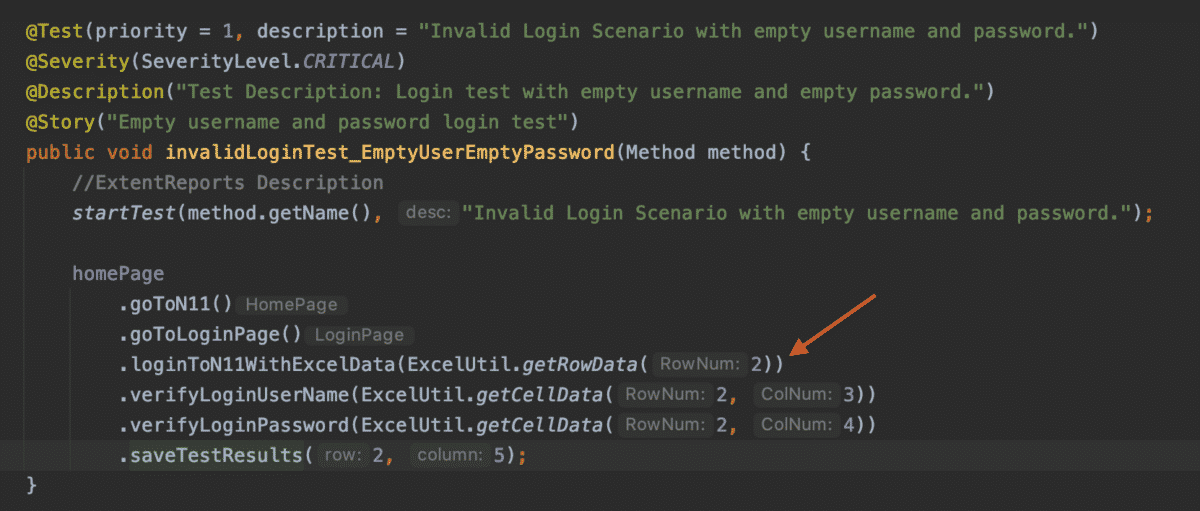Select SeverityLevel.CRITICAL value
This screenshot has width=1200, height=511.
point(268,61)
